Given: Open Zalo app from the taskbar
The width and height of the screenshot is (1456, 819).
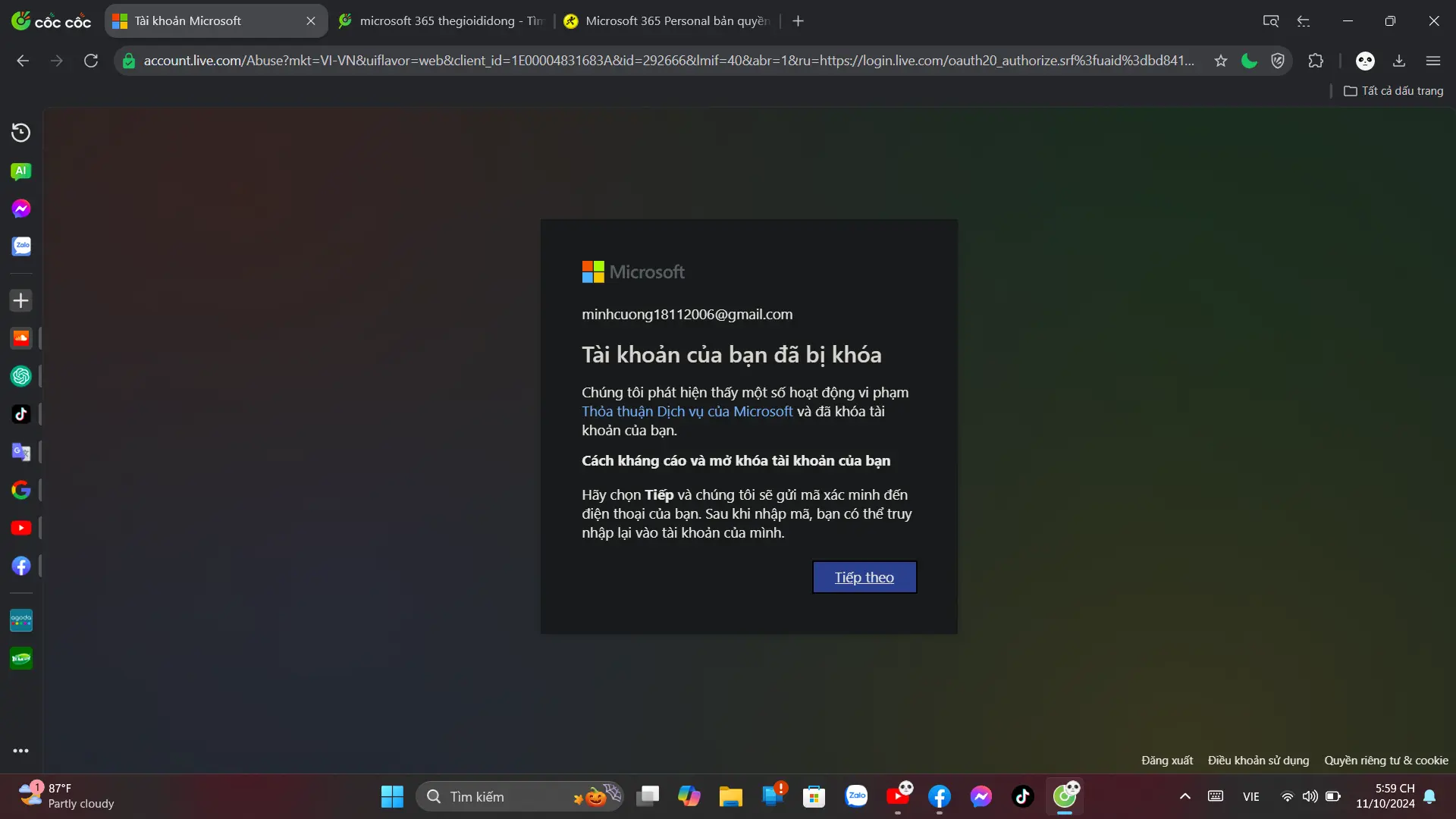Looking at the screenshot, I should click(856, 796).
